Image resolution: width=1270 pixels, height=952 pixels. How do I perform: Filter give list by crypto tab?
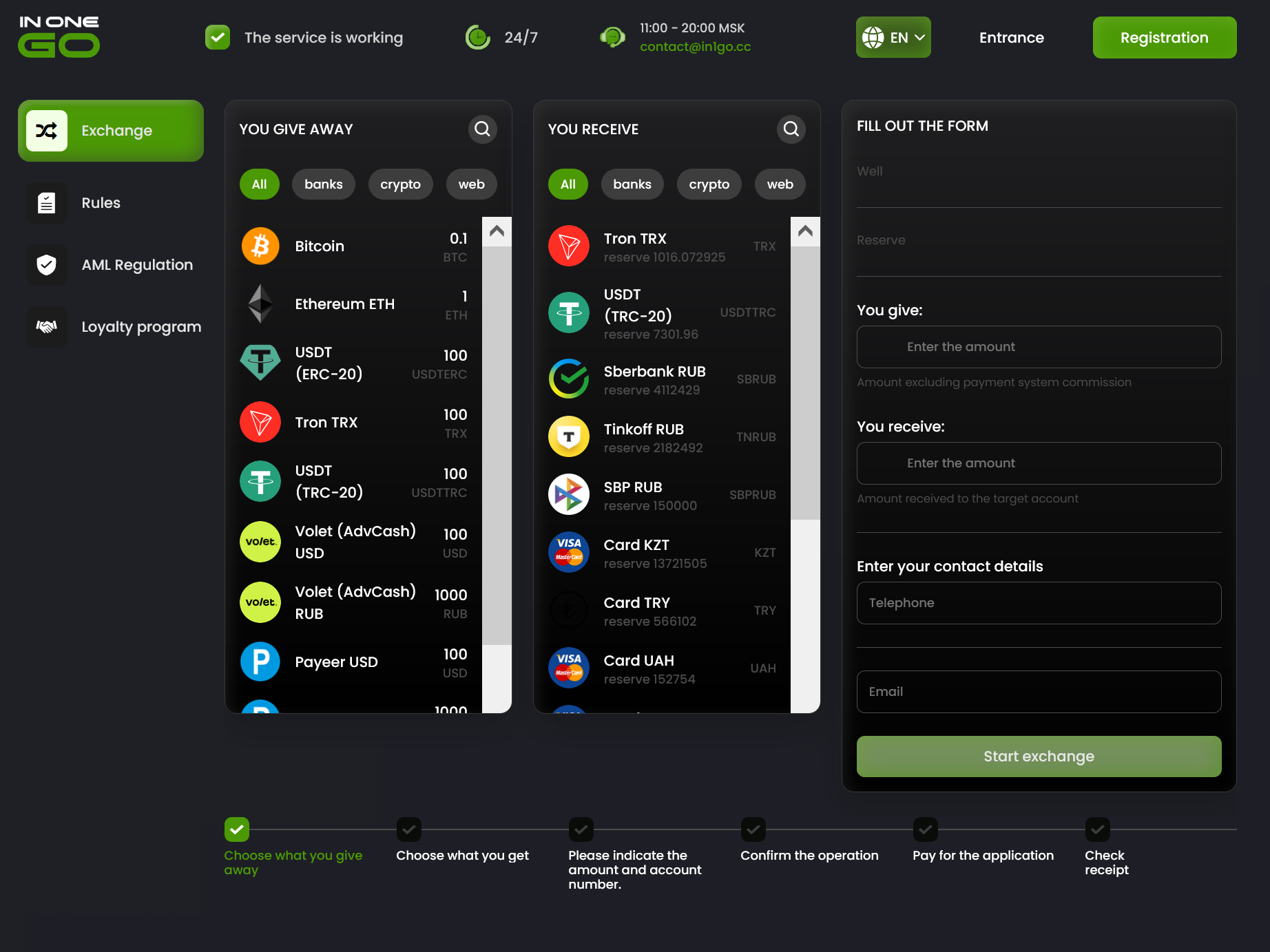pos(400,184)
